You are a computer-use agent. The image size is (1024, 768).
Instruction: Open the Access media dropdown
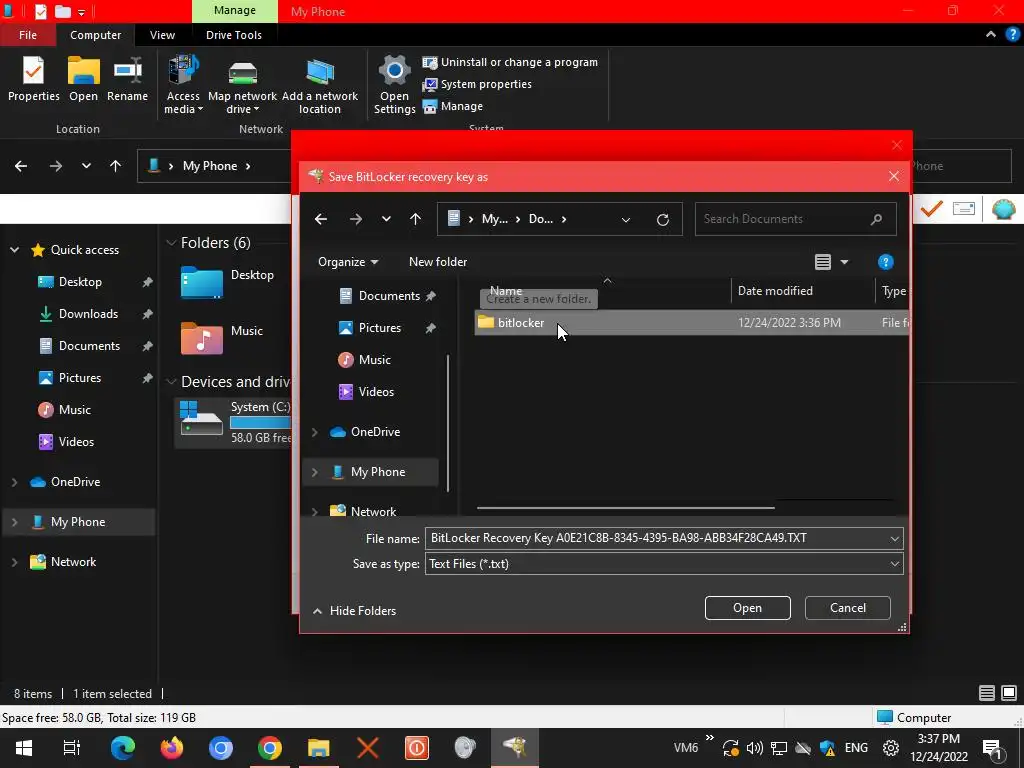point(183,85)
